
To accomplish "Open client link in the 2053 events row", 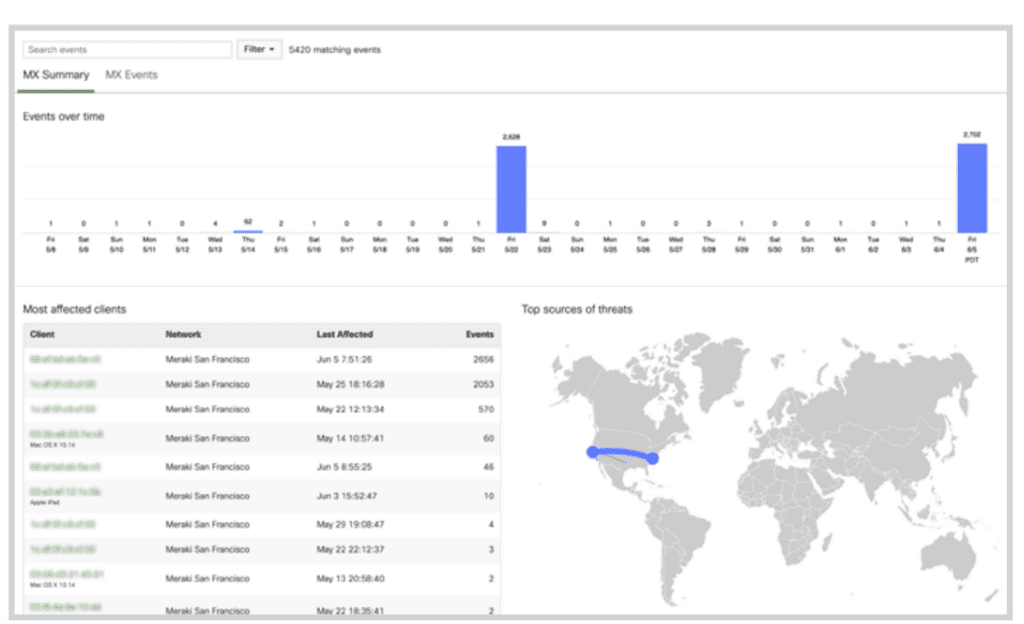I will (63, 384).
